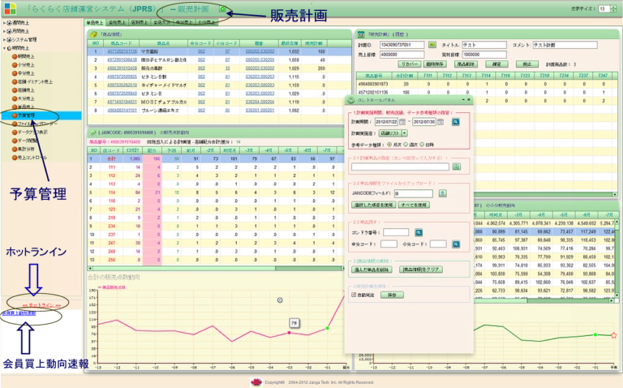This screenshot has height=388, width=623.
Task: Expand the システム管理 tree node
Action: click(5, 40)
